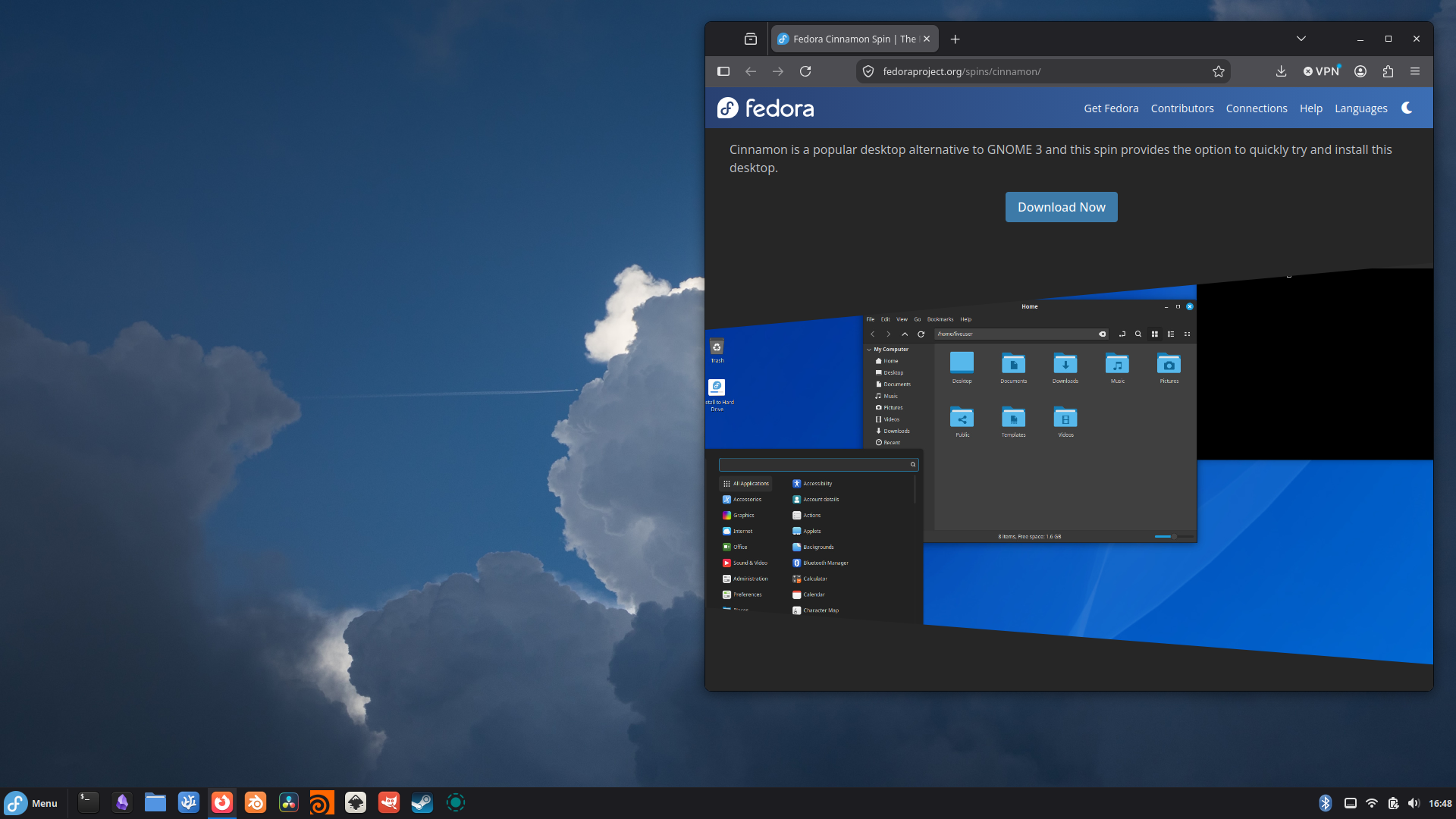Expand the list all tabs chevron

tap(1301, 39)
